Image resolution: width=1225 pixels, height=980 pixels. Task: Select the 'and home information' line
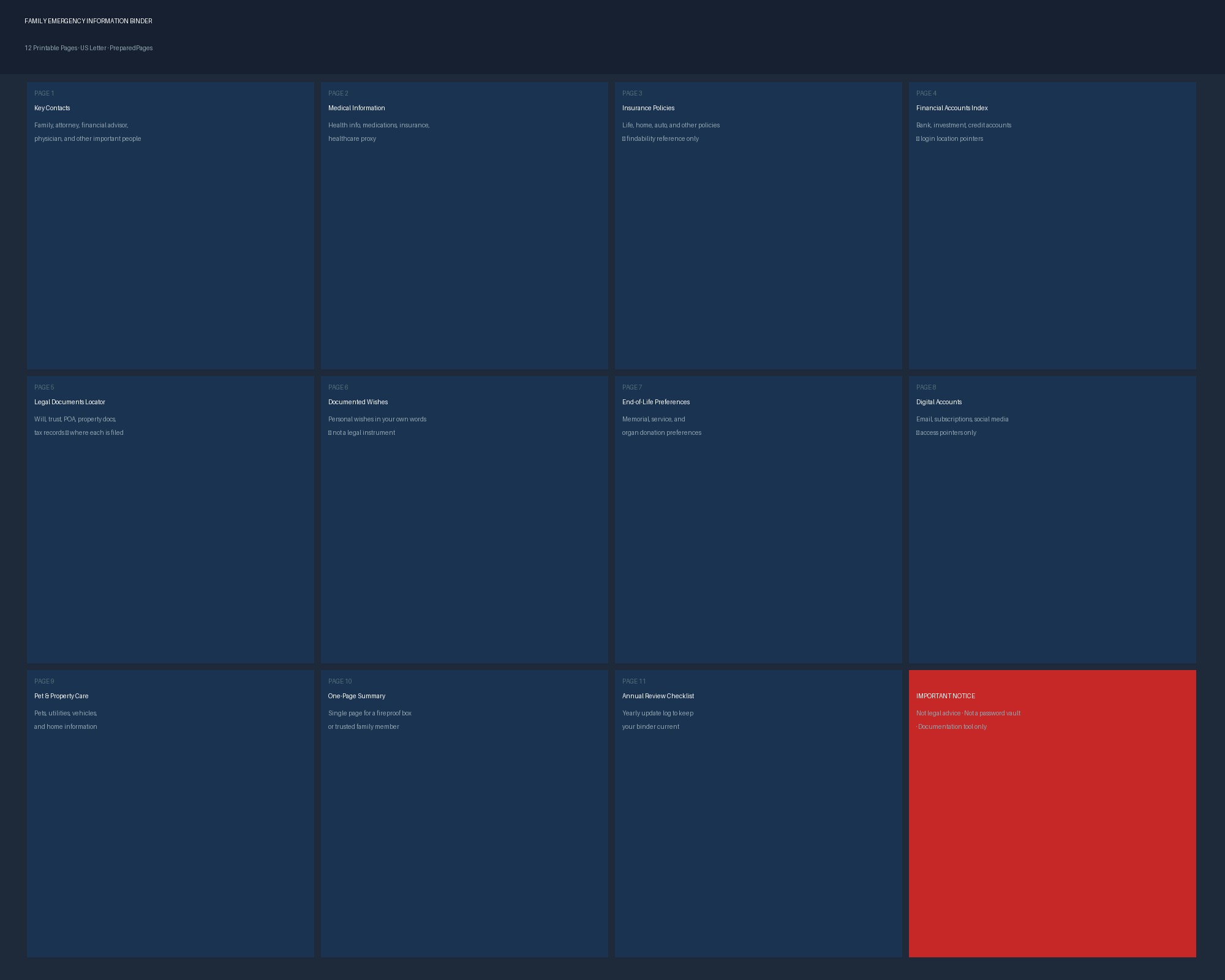click(x=66, y=726)
